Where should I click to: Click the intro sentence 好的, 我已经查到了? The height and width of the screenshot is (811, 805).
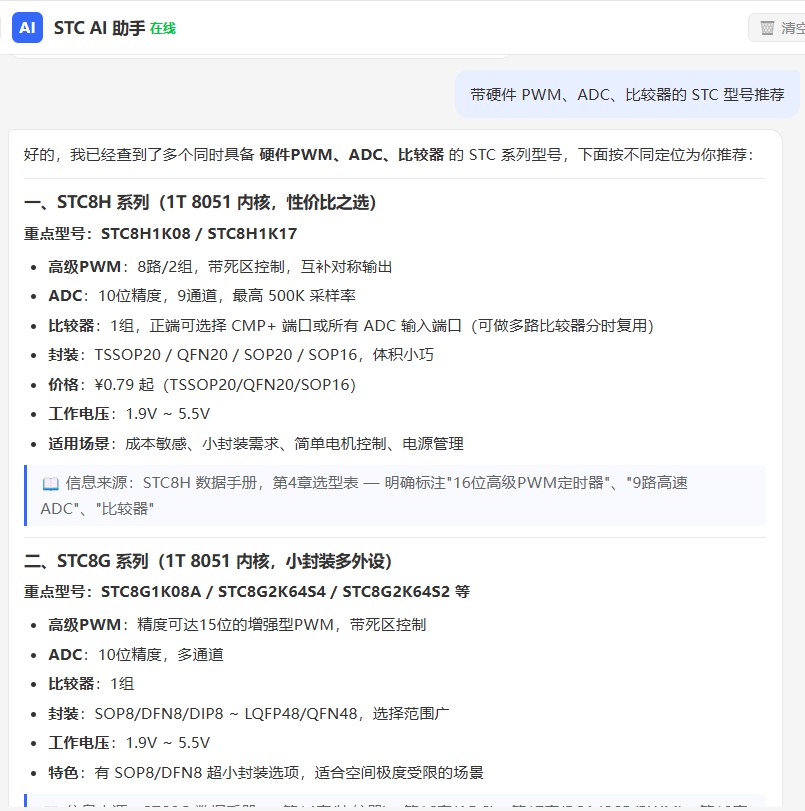click(389, 155)
